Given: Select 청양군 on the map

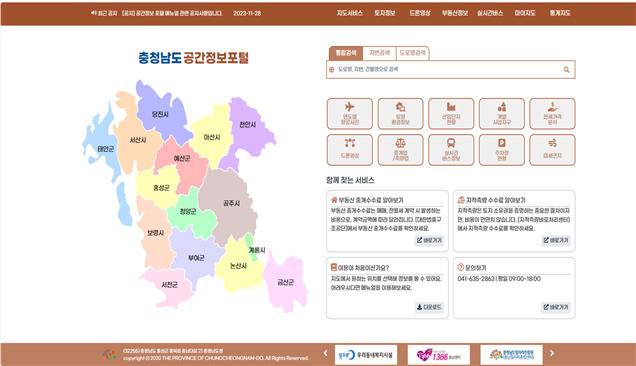Looking at the screenshot, I should (x=188, y=211).
